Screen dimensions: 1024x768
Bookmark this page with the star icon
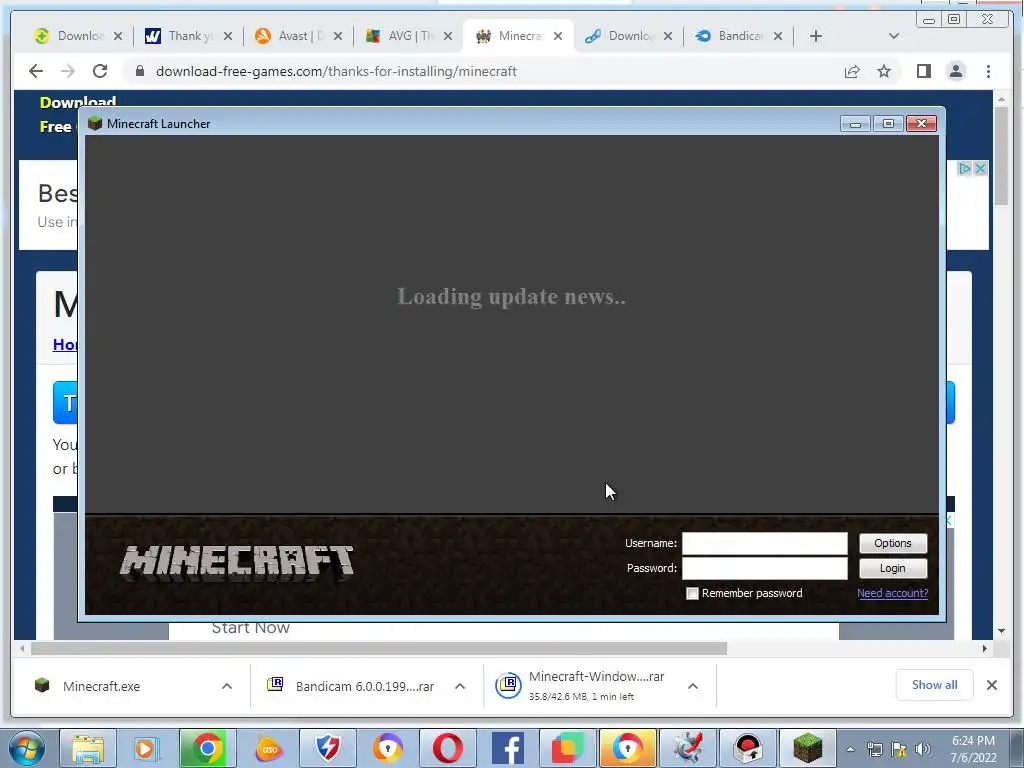(x=884, y=71)
